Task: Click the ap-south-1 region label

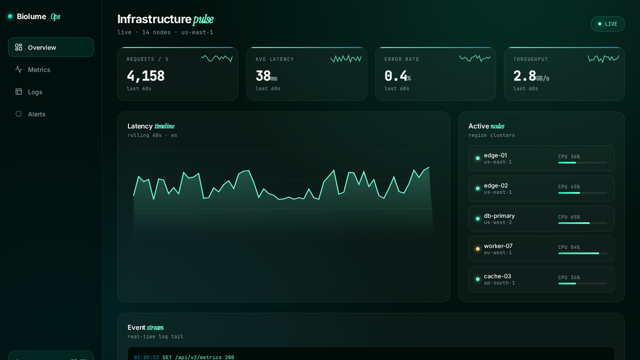Action: (x=499, y=283)
